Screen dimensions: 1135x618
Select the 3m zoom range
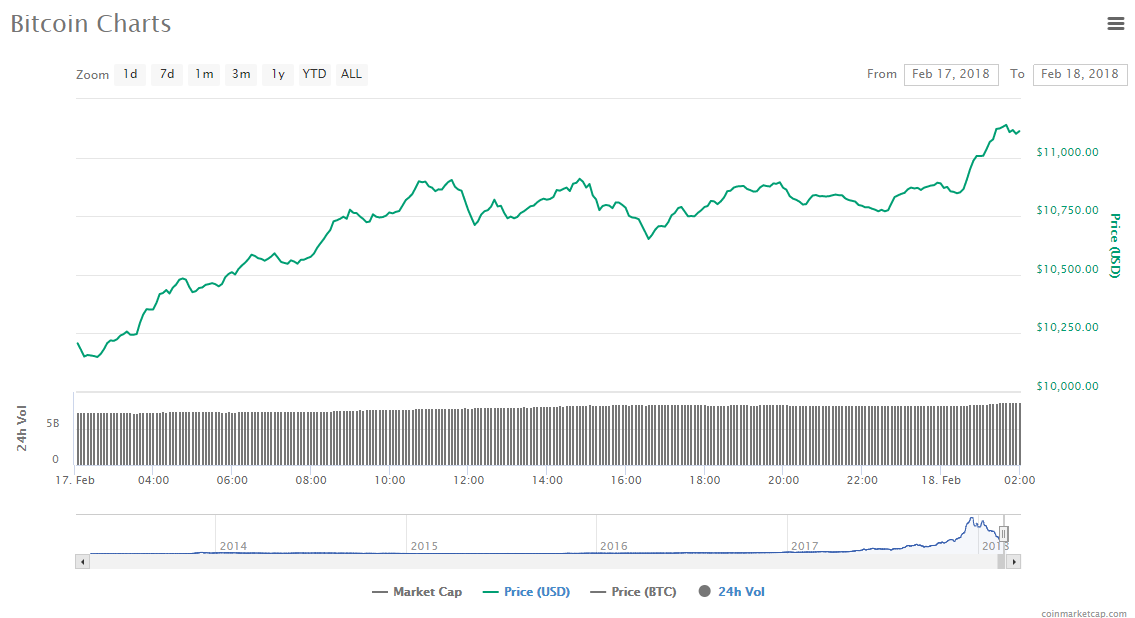click(240, 74)
